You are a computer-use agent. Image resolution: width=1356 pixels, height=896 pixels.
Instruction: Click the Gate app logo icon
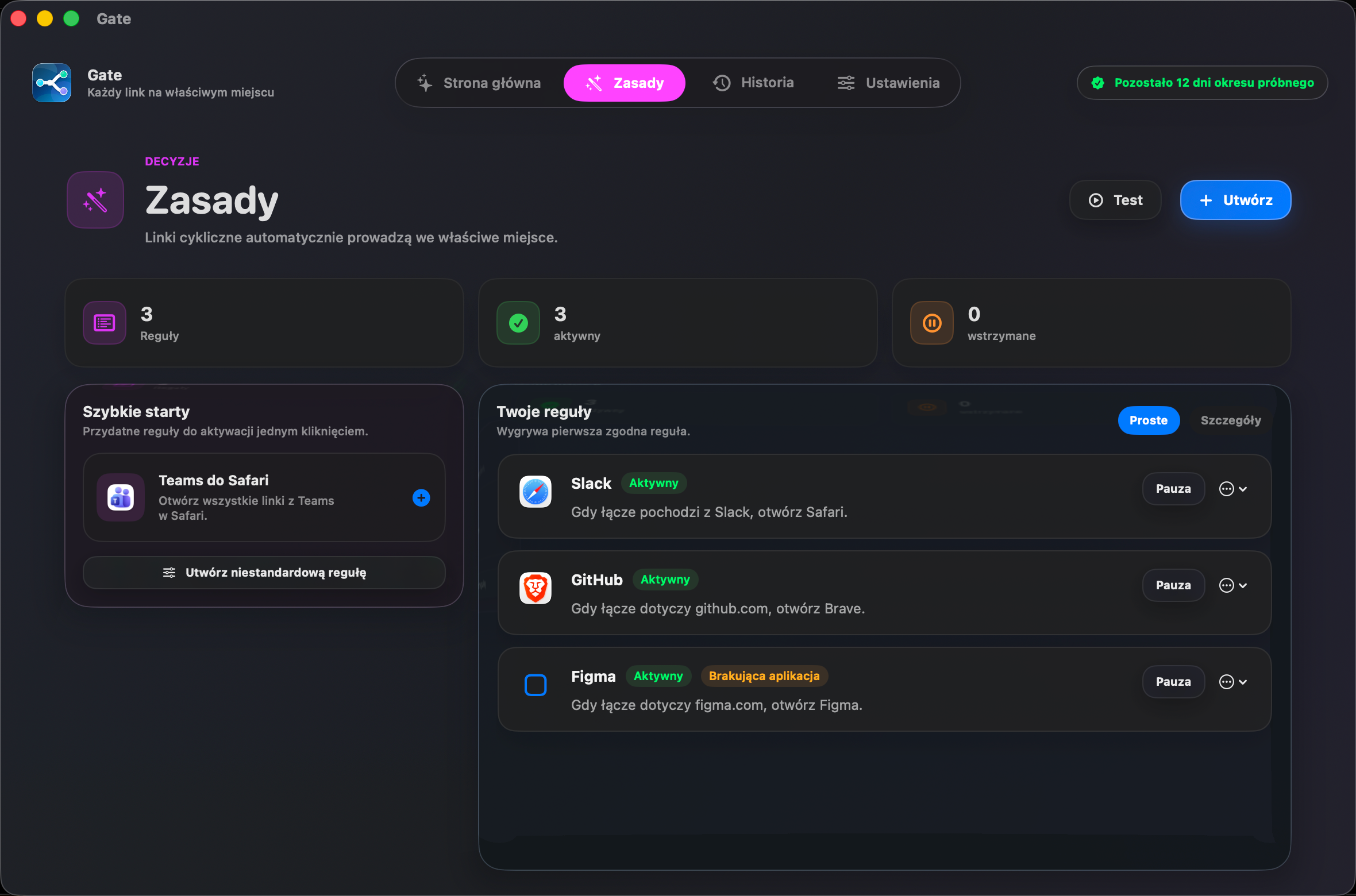pos(52,83)
